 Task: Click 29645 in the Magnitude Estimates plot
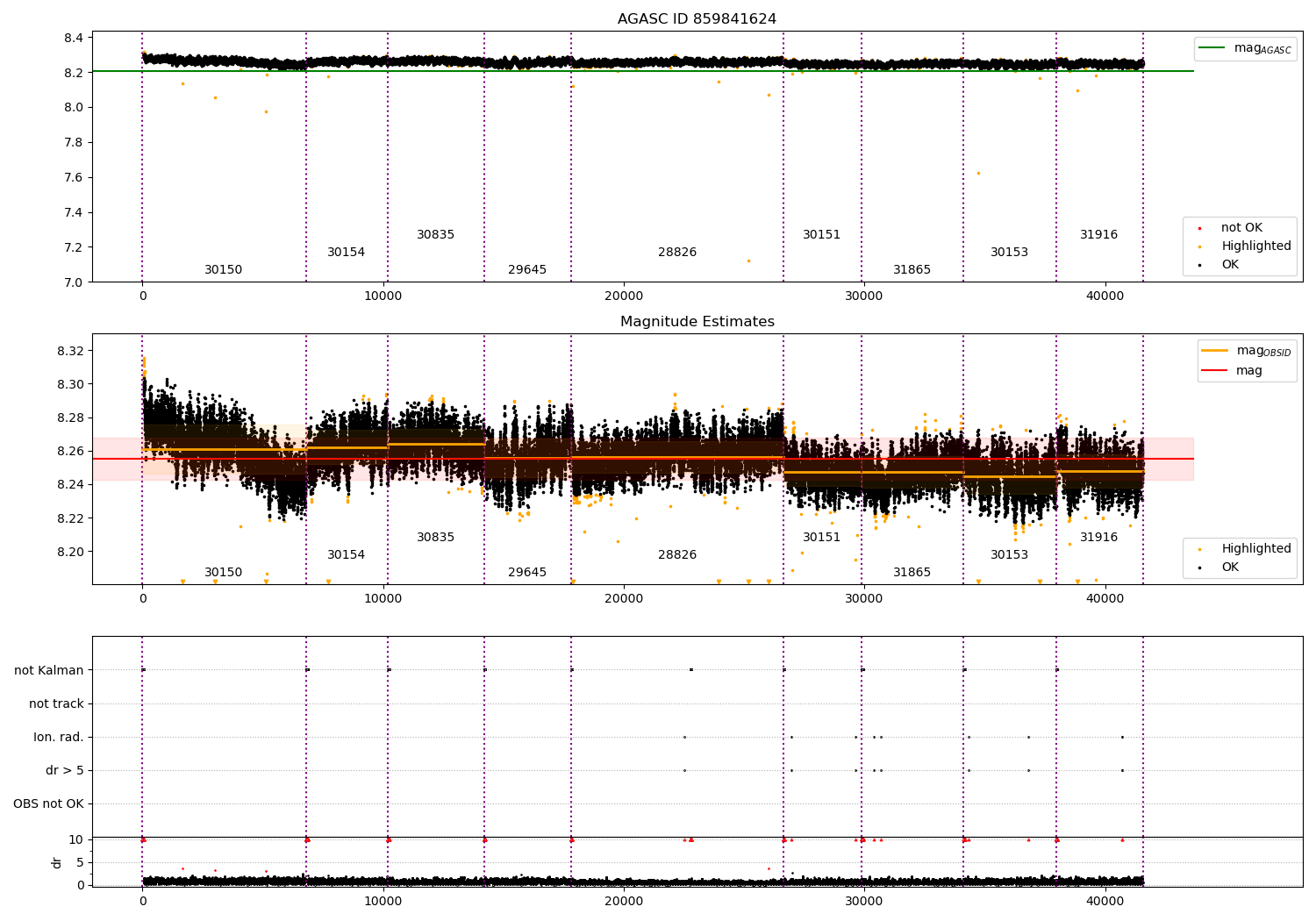coord(527,573)
